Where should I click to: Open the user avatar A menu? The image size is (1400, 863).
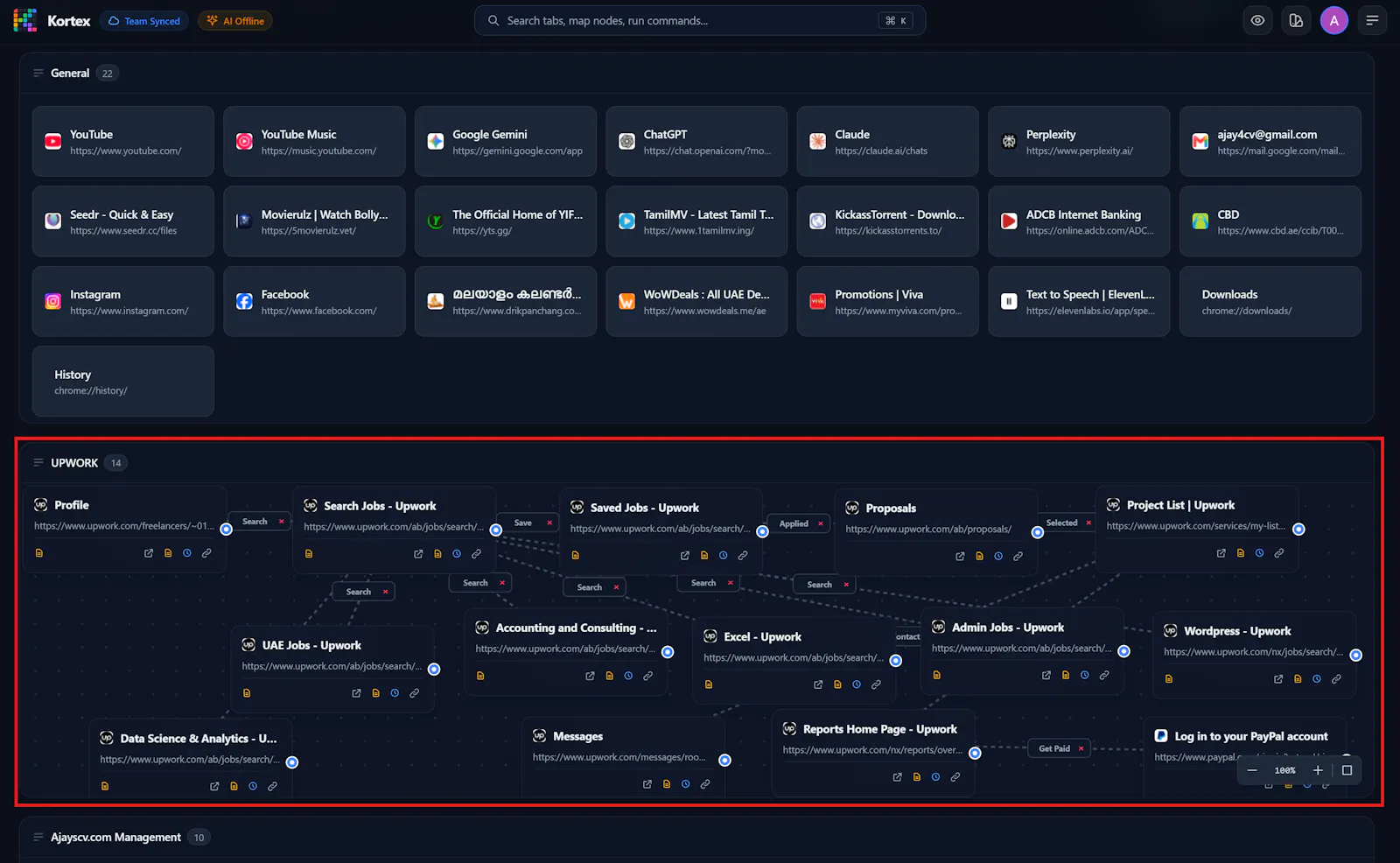tap(1333, 20)
